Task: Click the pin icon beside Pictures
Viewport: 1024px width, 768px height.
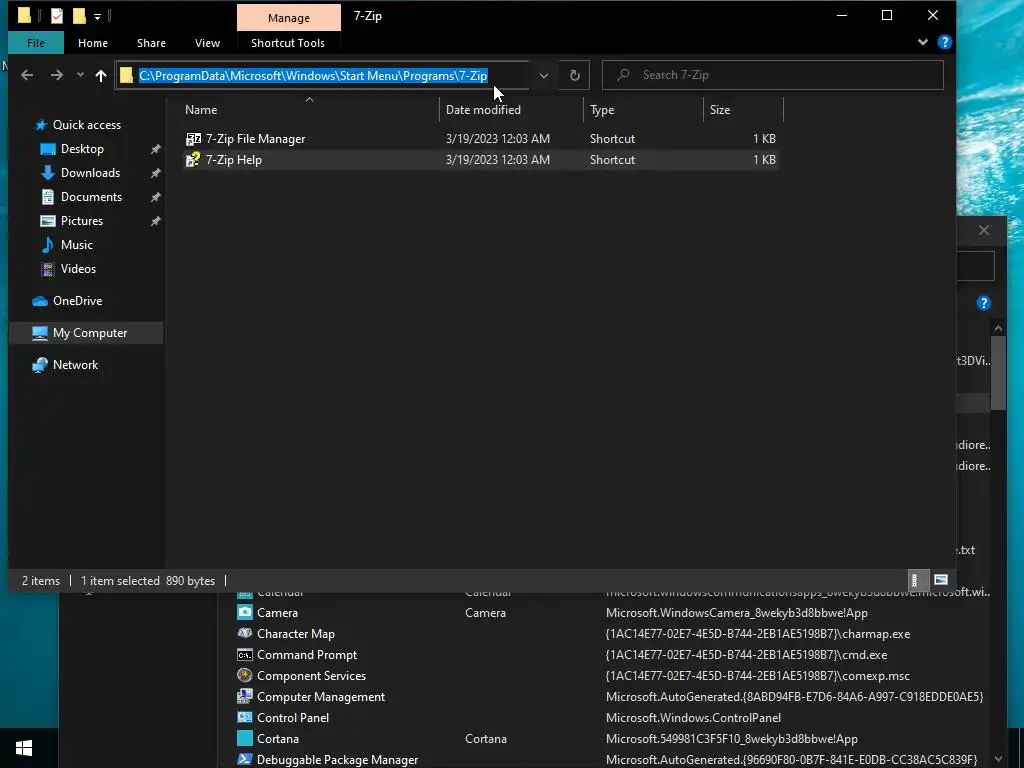Action: pyautogui.click(x=155, y=221)
